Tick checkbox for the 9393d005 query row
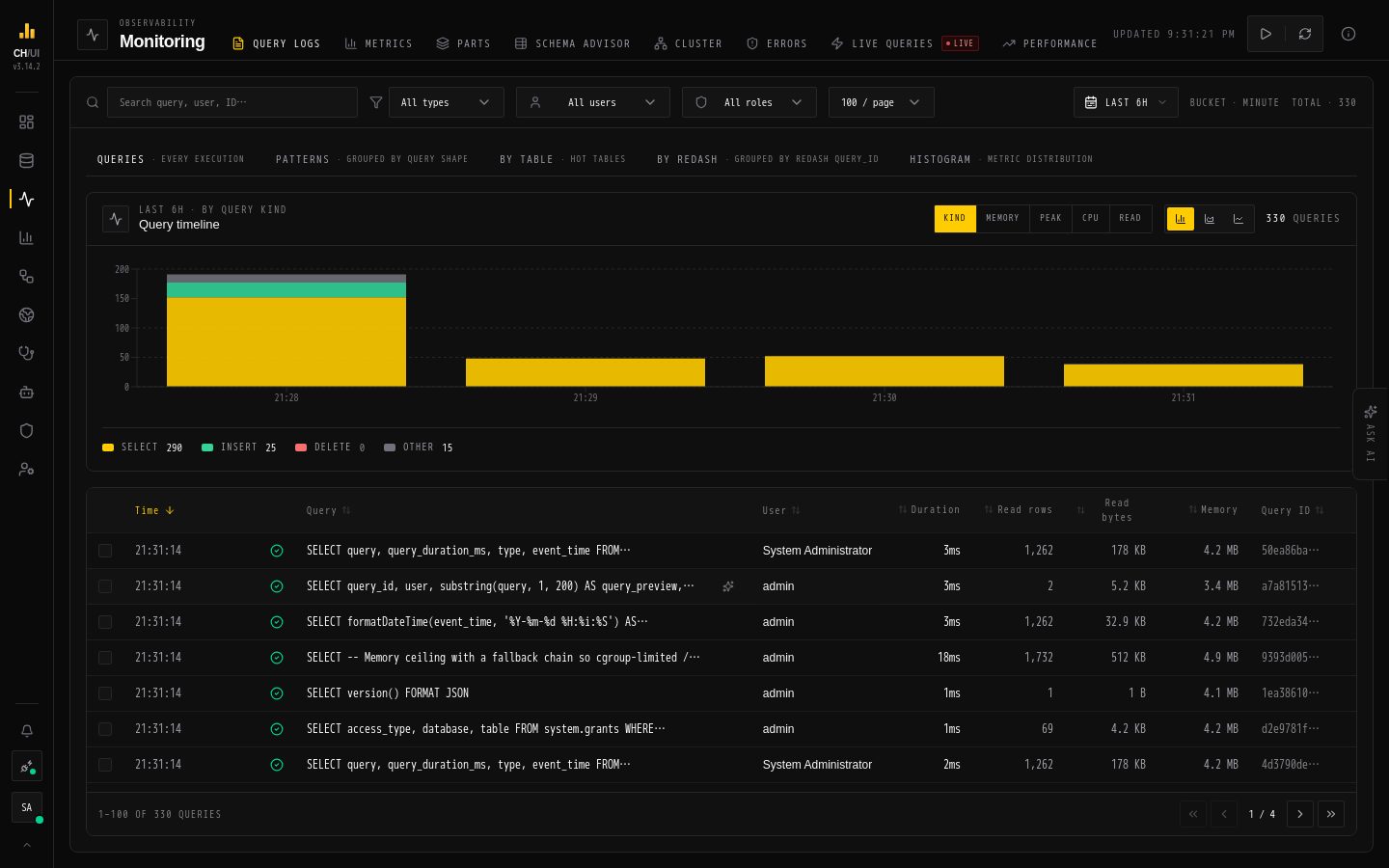 coord(105,658)
